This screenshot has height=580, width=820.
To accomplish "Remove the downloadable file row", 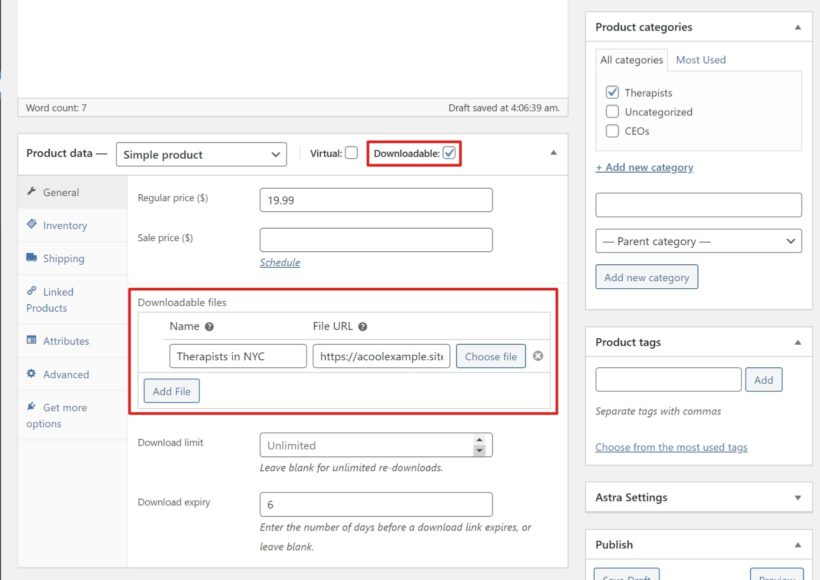I will coord(536,356).
